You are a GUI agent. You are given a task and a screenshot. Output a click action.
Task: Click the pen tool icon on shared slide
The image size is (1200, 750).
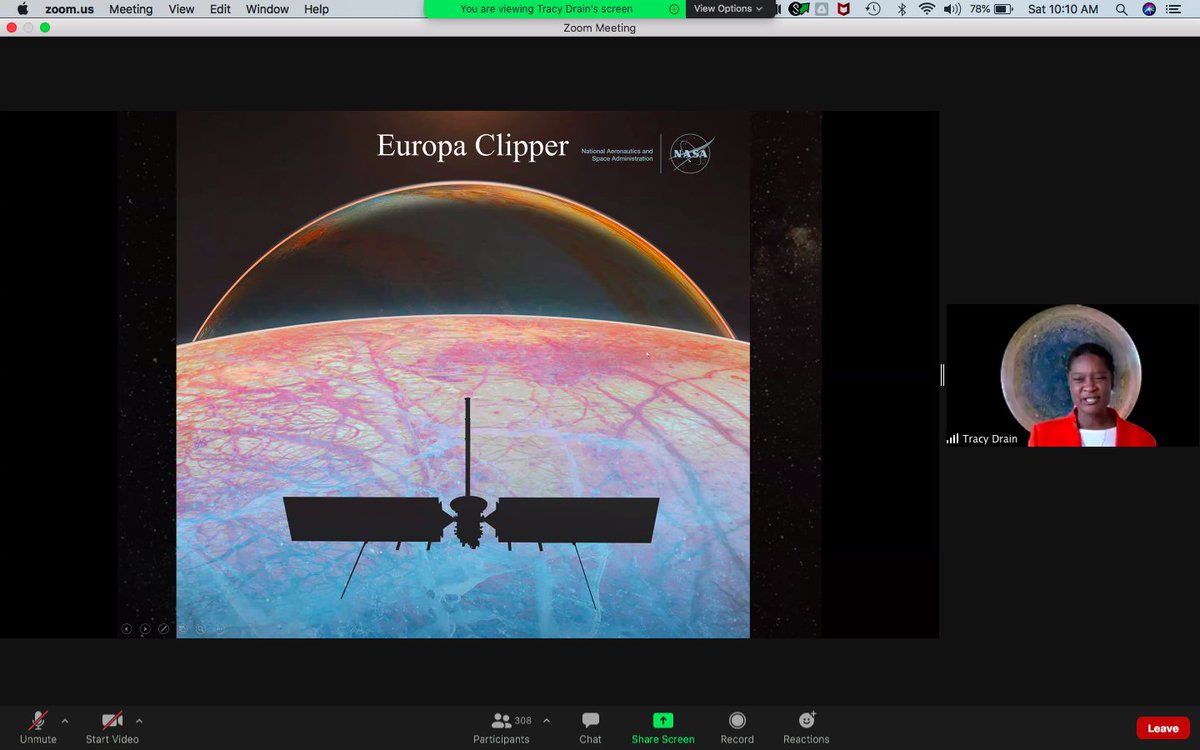point(164,629)
